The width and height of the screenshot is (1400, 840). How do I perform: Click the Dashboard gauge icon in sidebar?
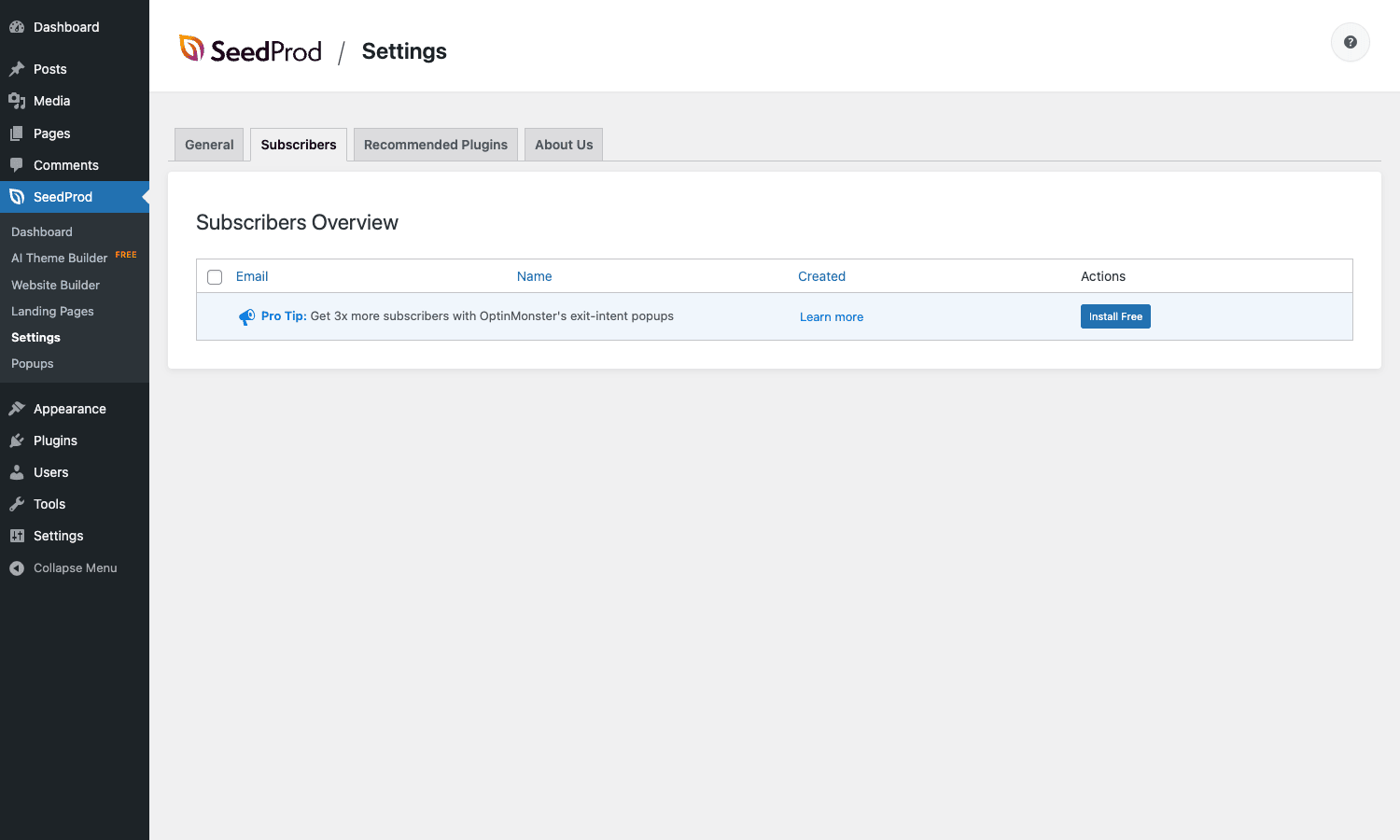click(x=17, y=27)
